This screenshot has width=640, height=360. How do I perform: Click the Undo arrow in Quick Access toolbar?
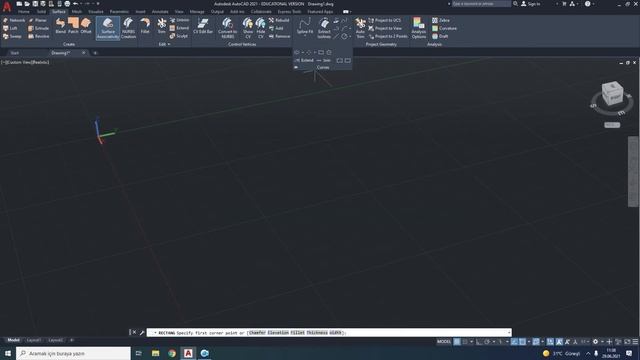76,4
